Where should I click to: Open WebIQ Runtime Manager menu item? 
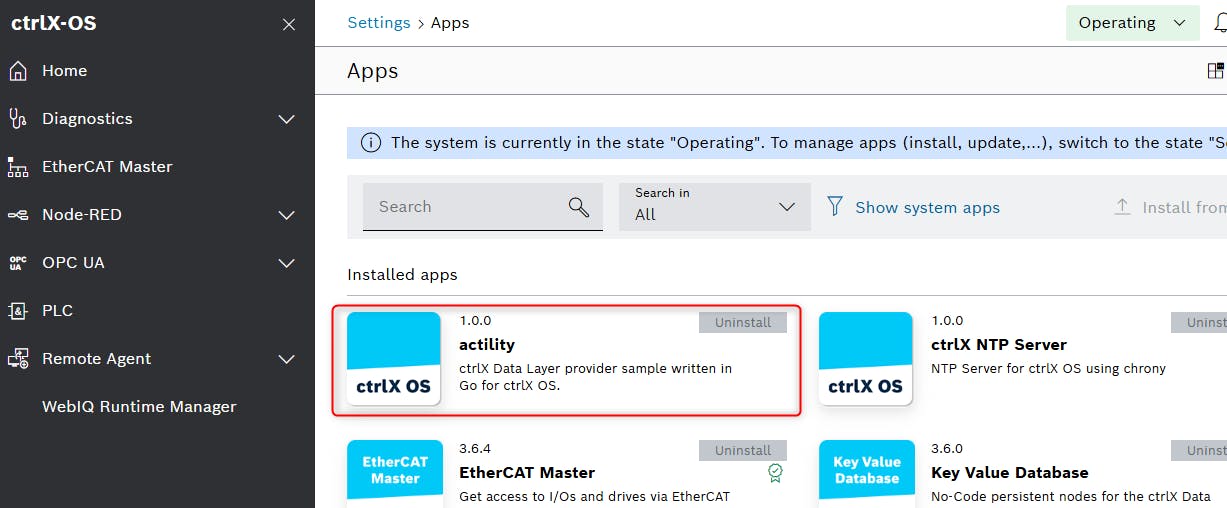point(139,407)
